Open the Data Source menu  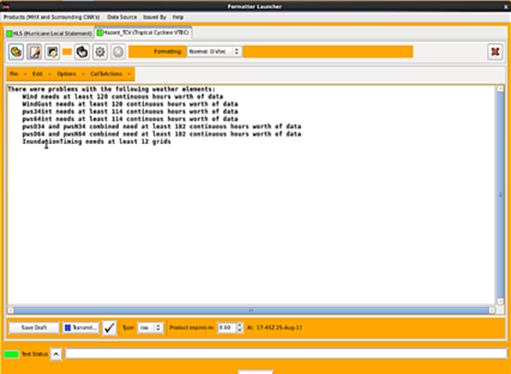122,17
